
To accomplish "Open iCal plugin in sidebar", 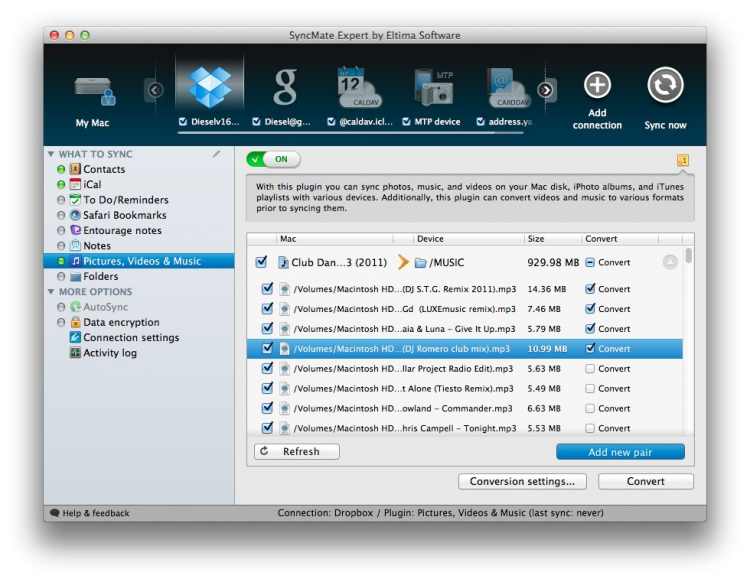I will 92,185.
